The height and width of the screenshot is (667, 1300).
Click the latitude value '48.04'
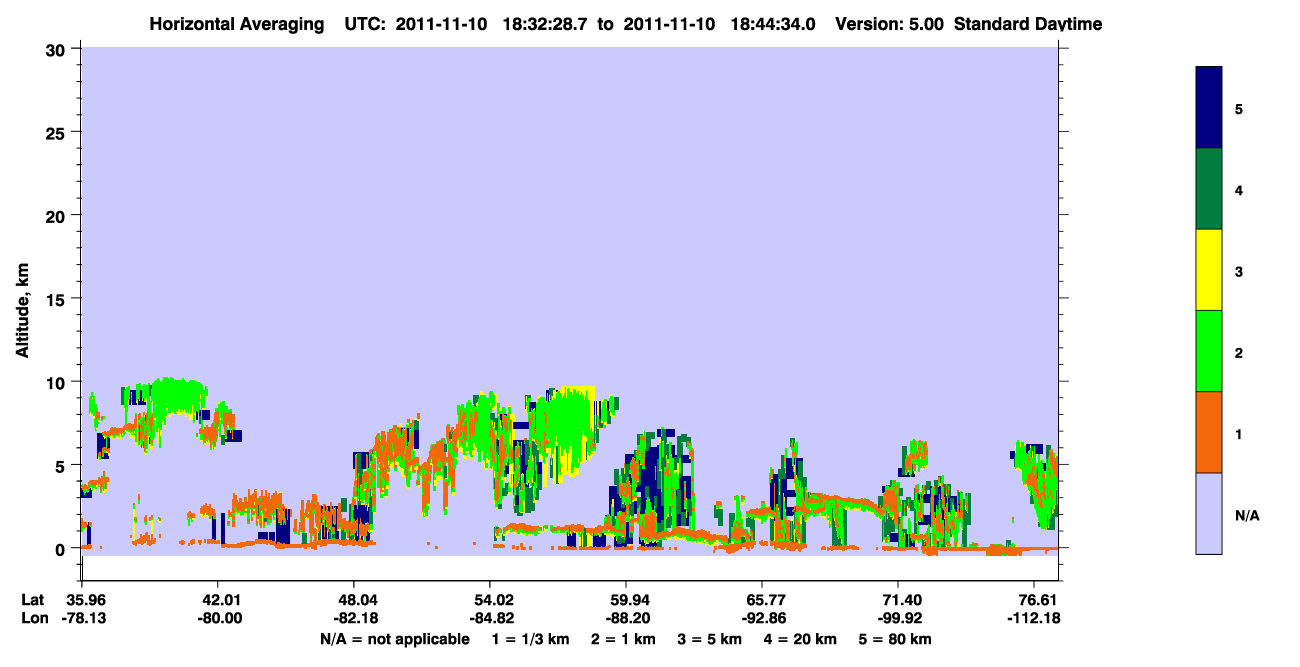point(355,600)
